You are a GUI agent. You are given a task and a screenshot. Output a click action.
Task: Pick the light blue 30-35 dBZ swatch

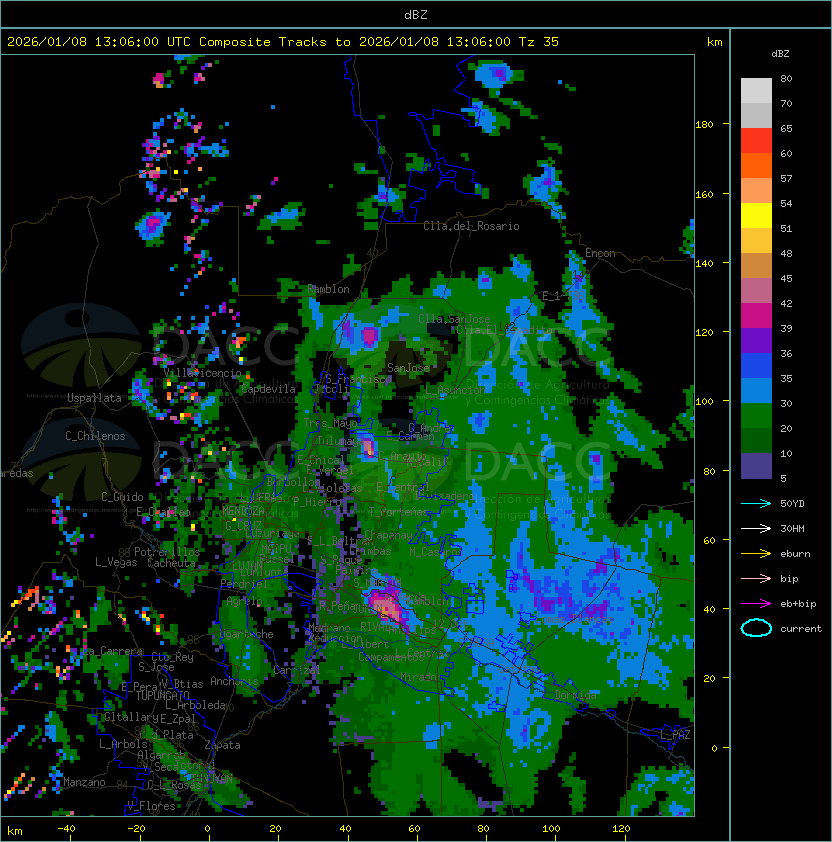click(756, 390)
